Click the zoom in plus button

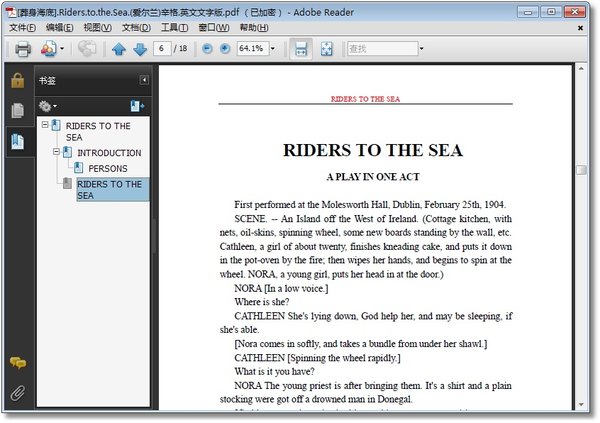click(224, 49)
